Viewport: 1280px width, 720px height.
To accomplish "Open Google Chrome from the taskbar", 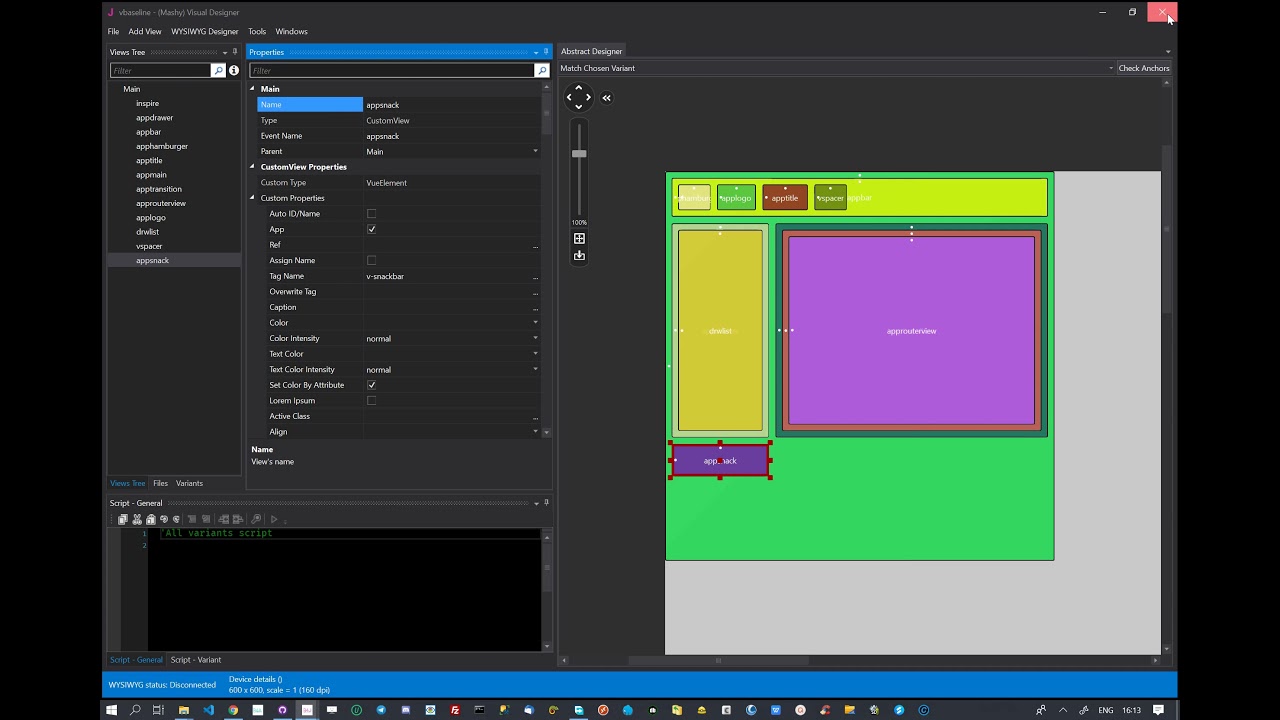I will [x=233, y=710].
